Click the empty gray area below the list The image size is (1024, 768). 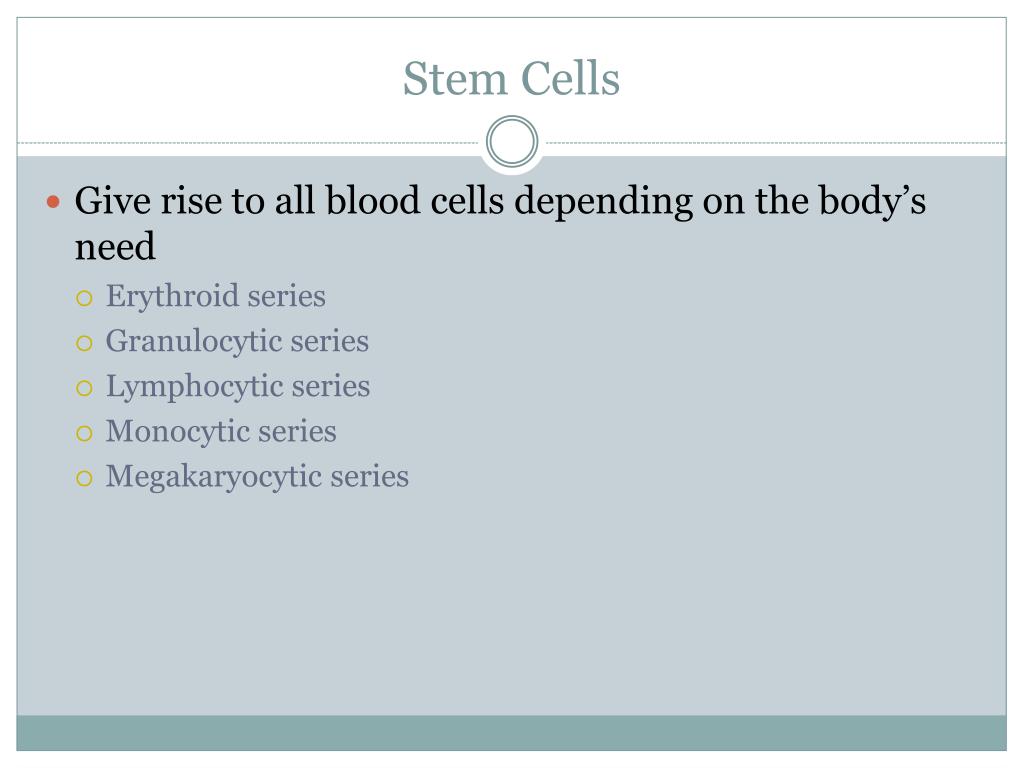coord(511,601)
